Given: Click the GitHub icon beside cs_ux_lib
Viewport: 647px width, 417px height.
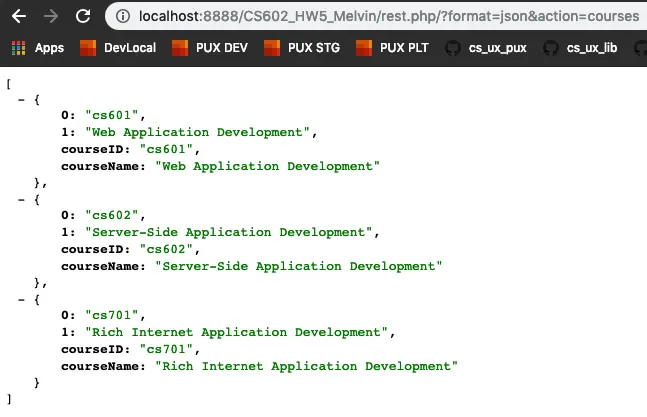Looking at the screenshot, I should [x=551, y=48].
